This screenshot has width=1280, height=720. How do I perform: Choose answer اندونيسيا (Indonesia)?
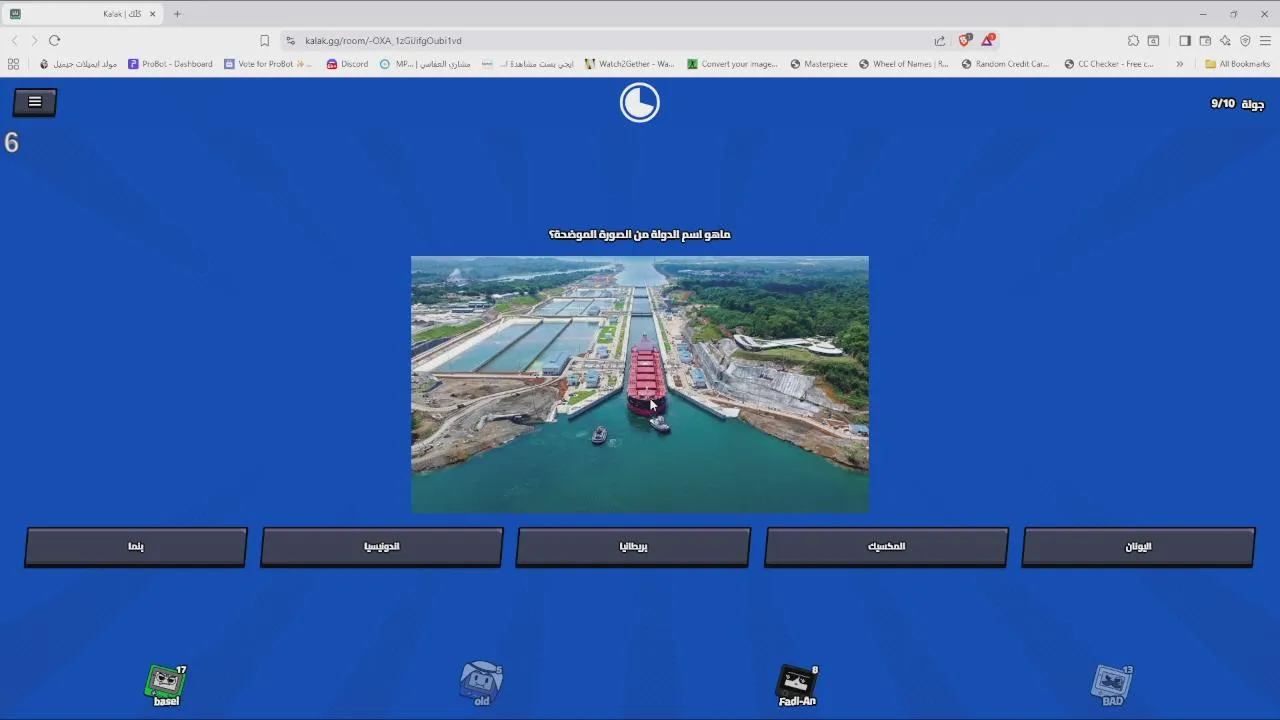point(382,547)
